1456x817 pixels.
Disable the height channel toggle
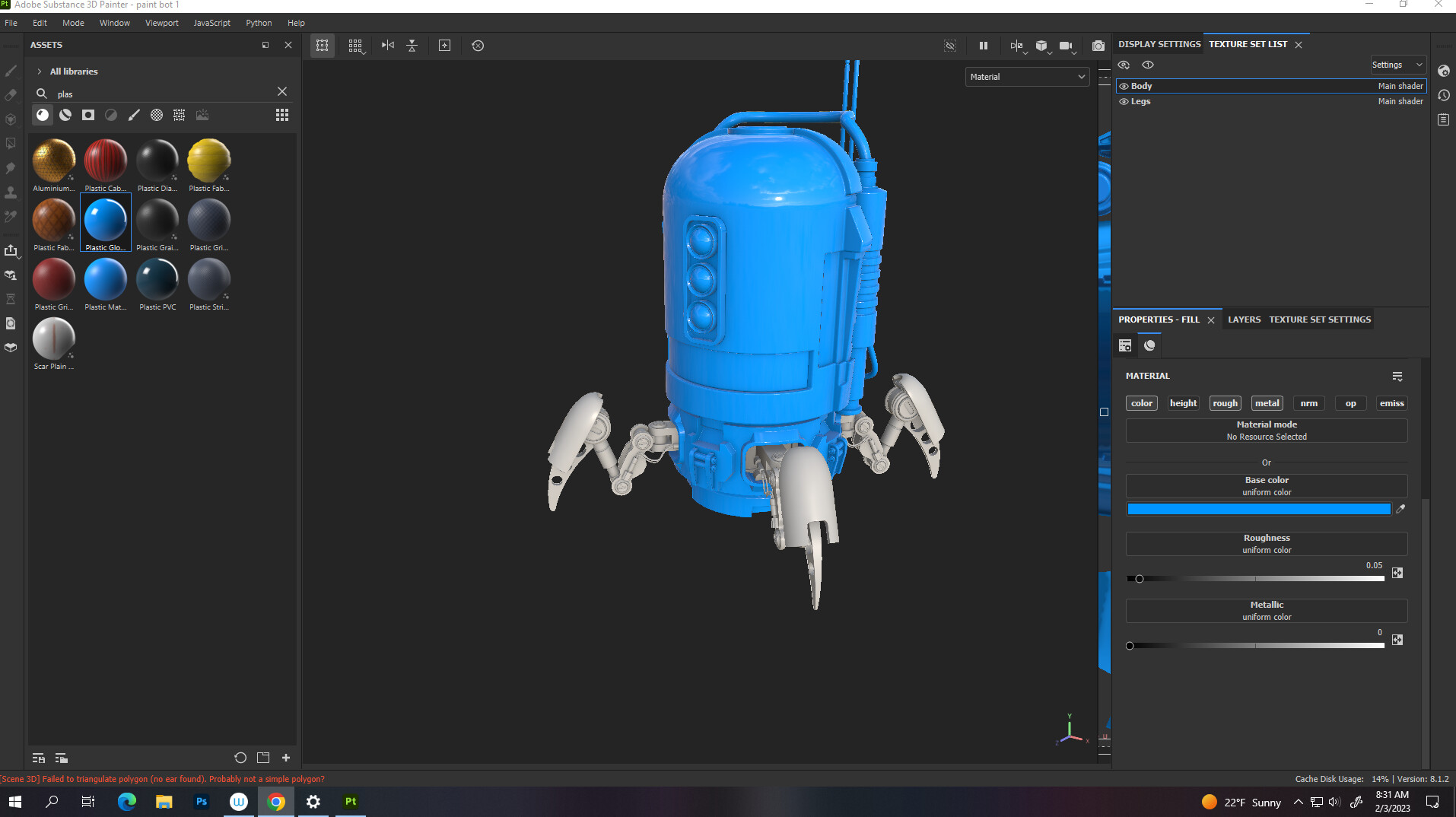click(1183, 403)
